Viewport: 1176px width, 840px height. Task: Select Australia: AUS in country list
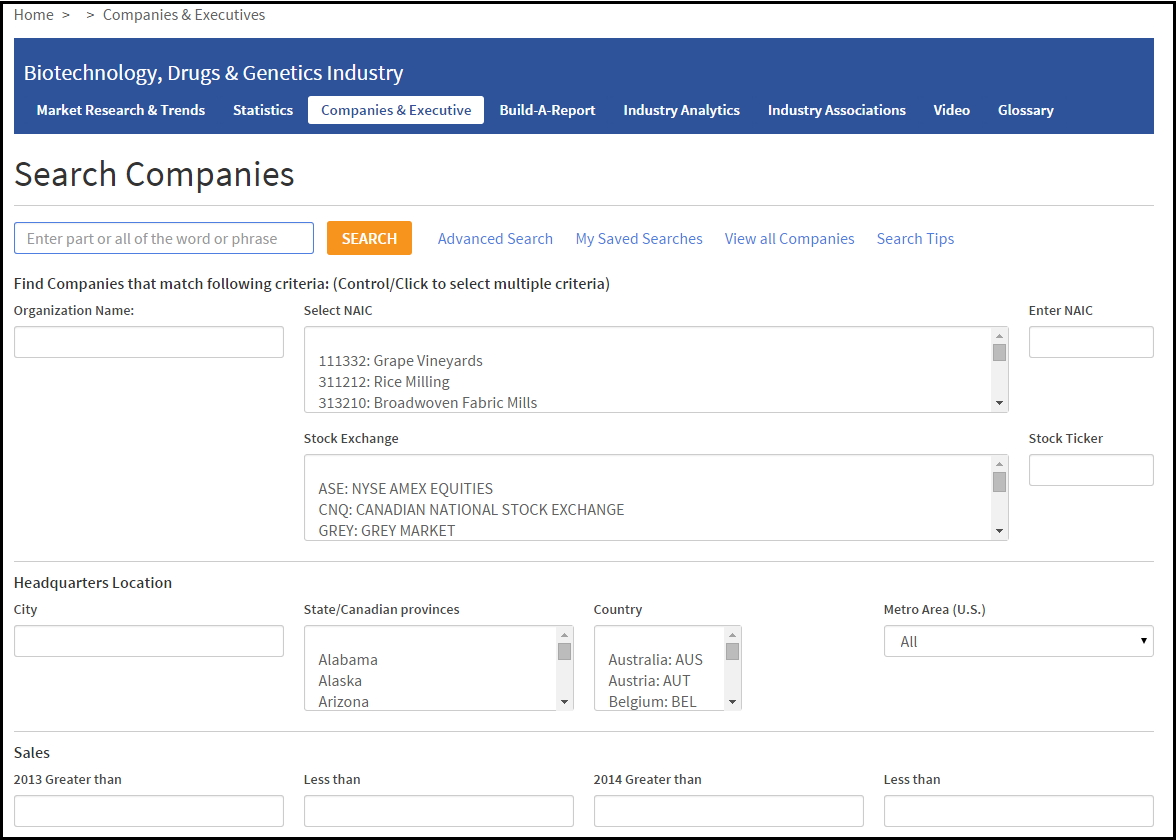click(x=656, y=660)
